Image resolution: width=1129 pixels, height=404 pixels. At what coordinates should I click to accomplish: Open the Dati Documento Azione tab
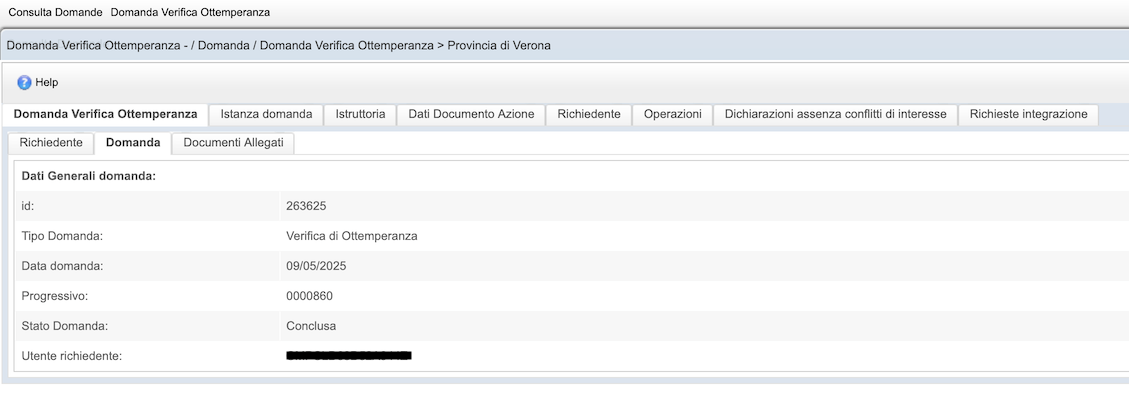click(471, 114)
